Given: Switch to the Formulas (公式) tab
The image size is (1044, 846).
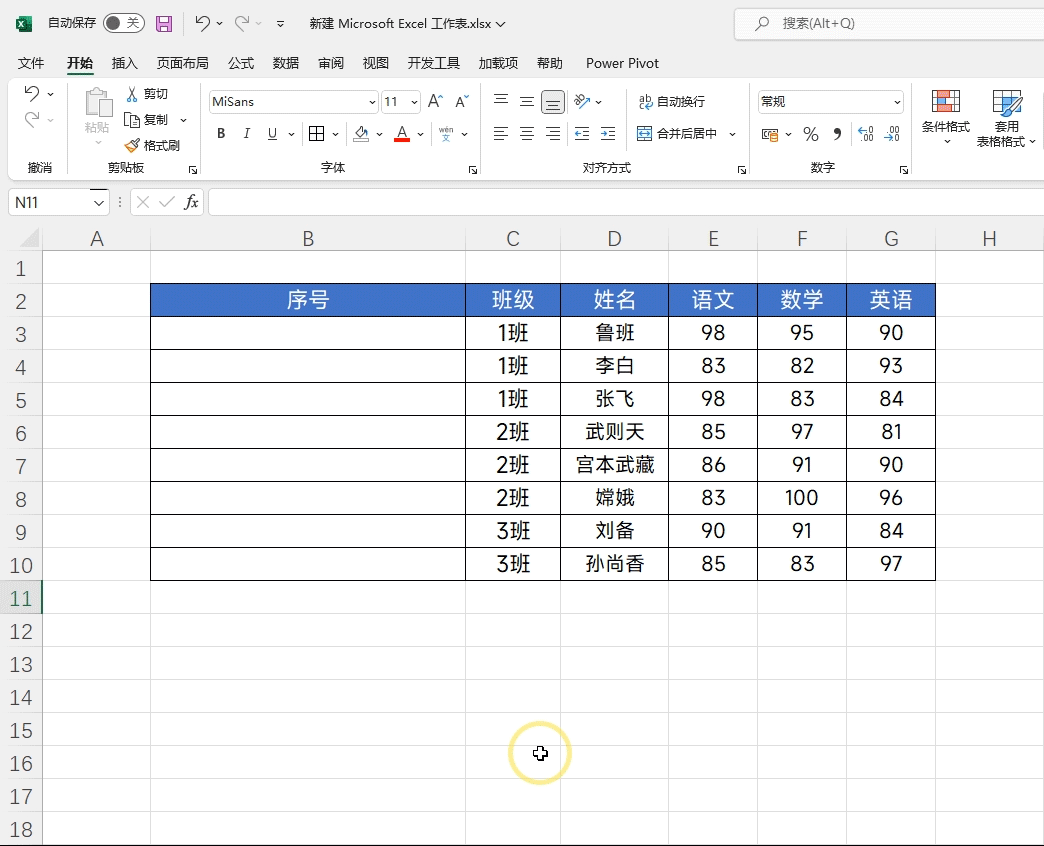Looking at the screenshot, I should pos(241,63).
